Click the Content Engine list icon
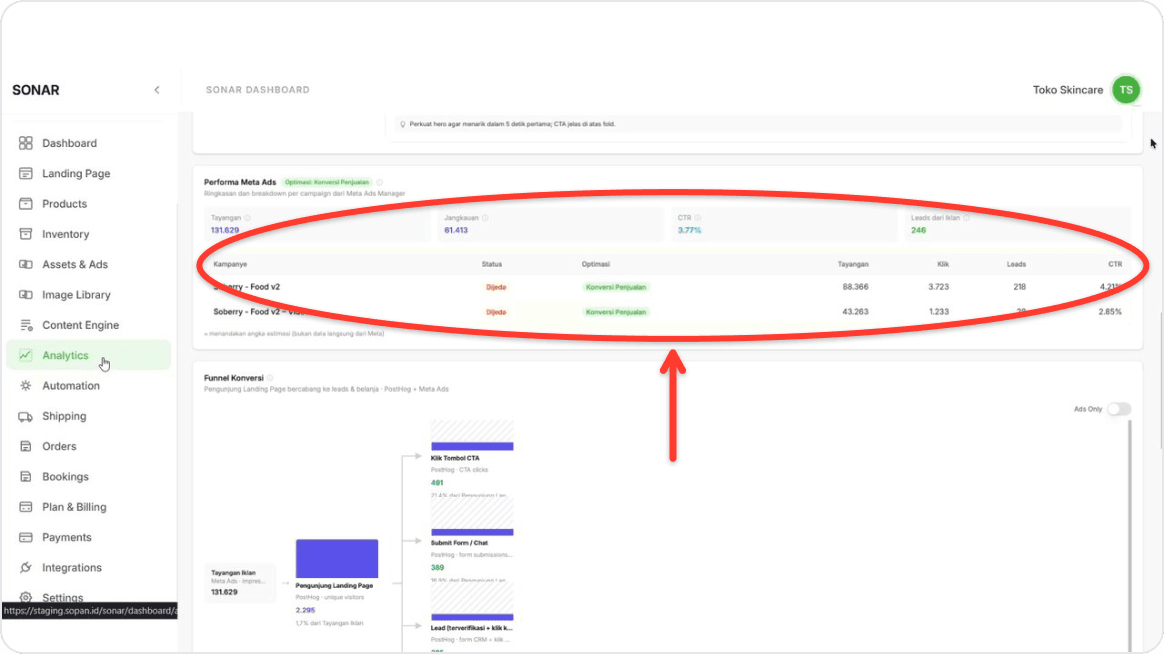The image size is (1164, 654). [x=26, y=325]
